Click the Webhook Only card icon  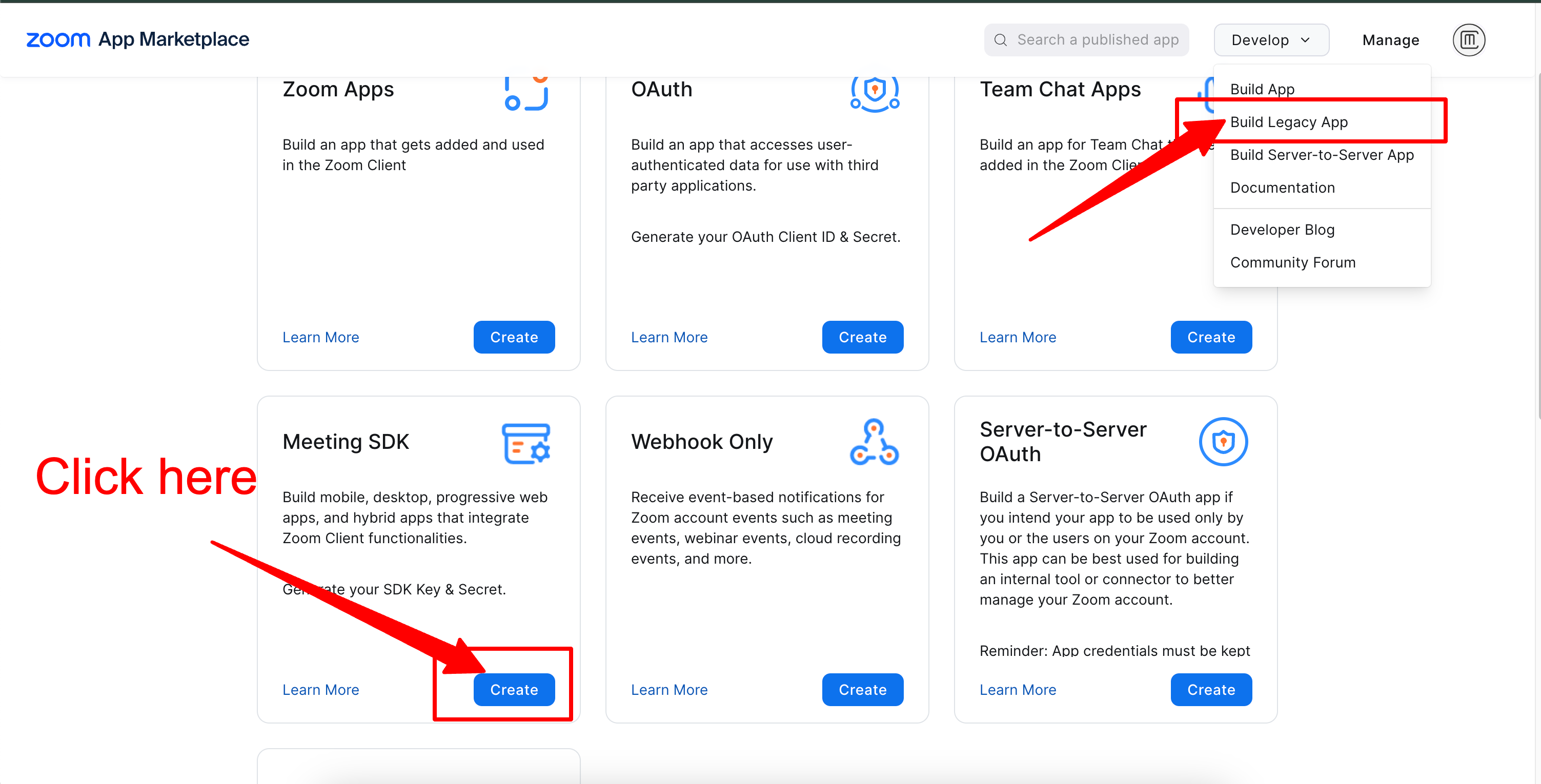tap(874, 442)
